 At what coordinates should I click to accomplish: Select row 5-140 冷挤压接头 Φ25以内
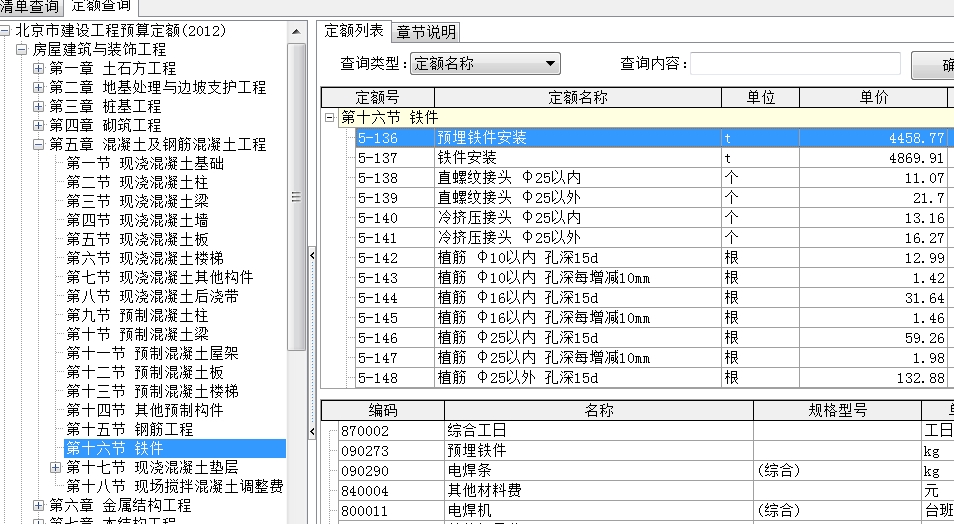pos(651,218)
